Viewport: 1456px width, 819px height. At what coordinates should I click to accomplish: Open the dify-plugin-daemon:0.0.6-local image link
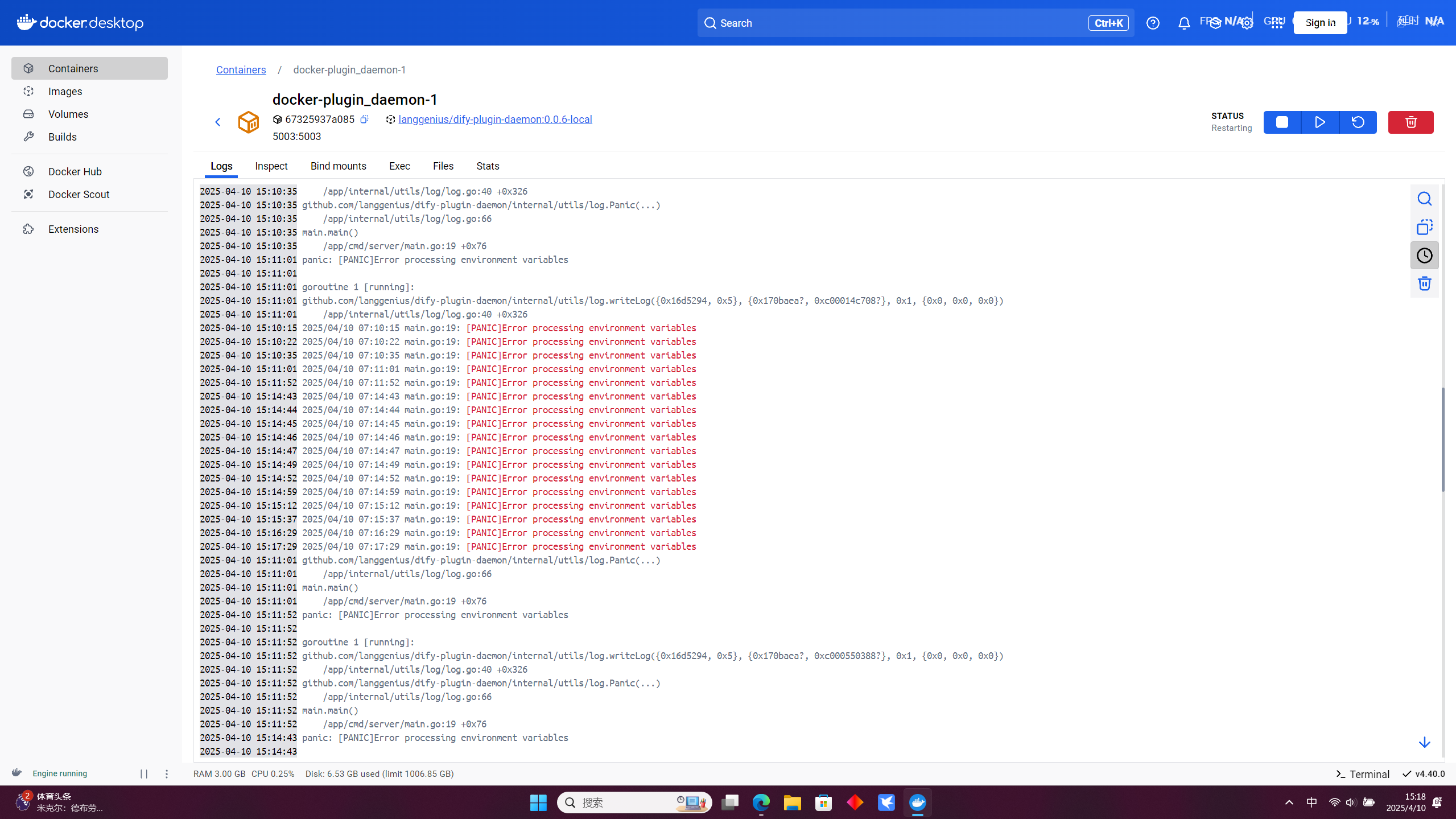(x=495, y=120)
